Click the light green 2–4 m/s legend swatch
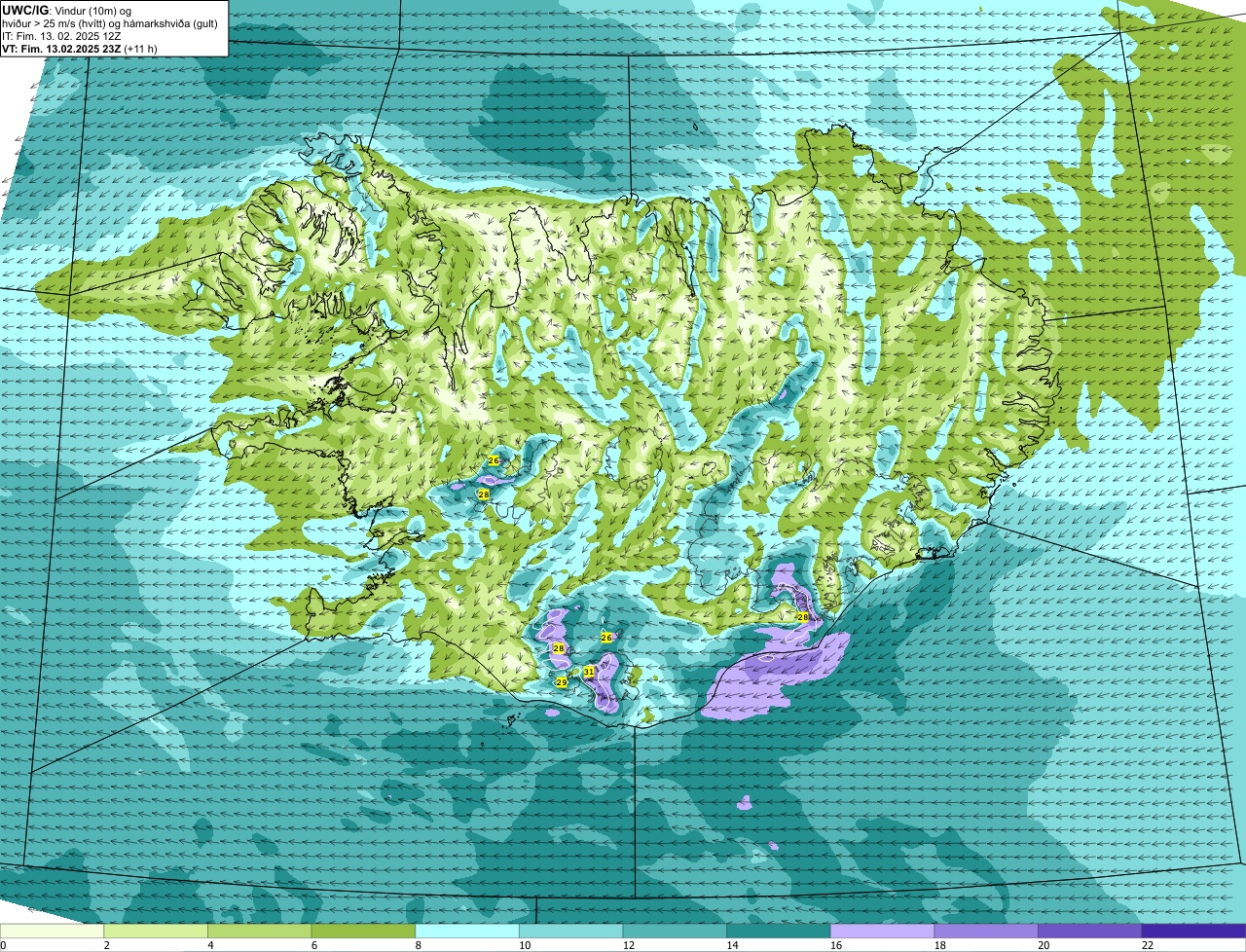The image size is (1246, 952). pyautogui.click(x=156, y=931)
